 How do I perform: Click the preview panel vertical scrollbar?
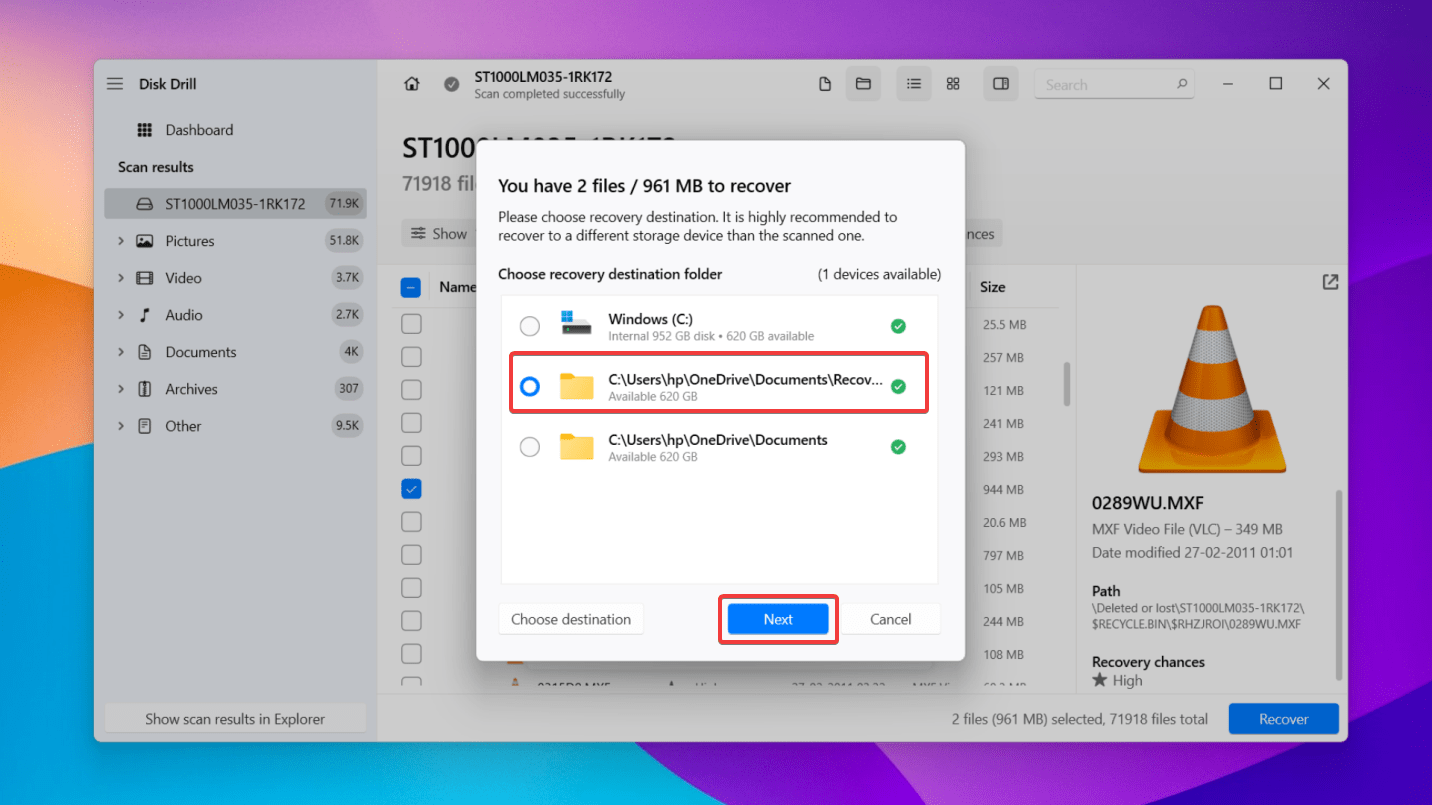[1339, 584]
